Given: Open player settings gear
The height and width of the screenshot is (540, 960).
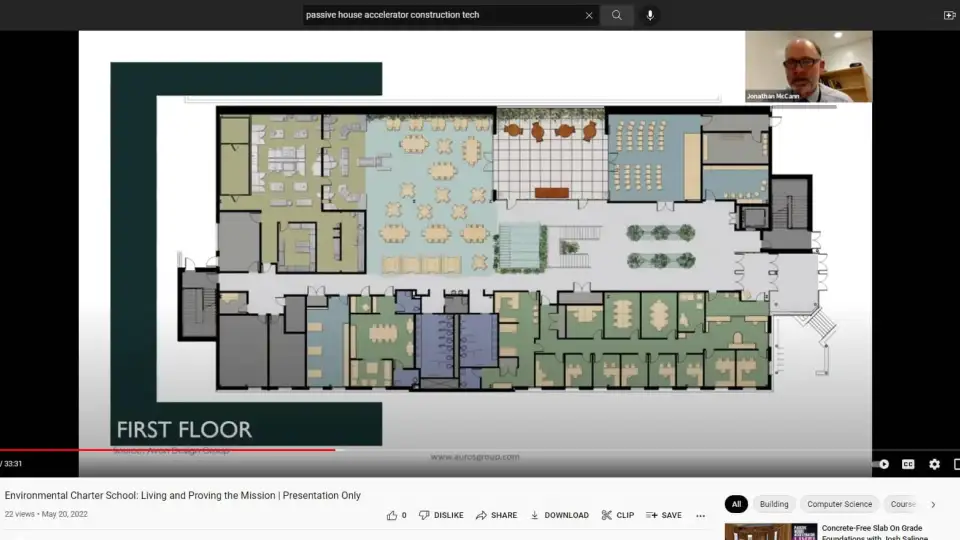Looking at the screenshot, I should [934, 464].
